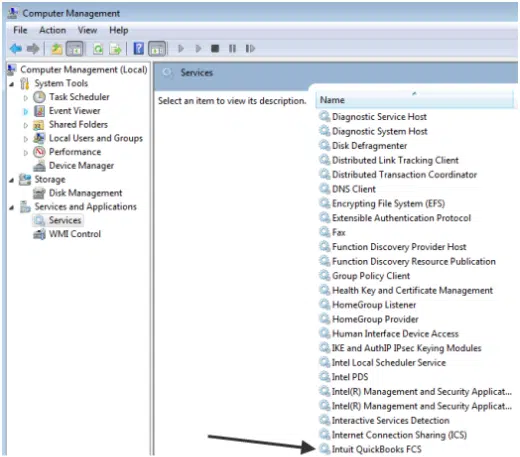520x457 pixels.
Task: Select Intel PDS service
Action: coord(350,377)
